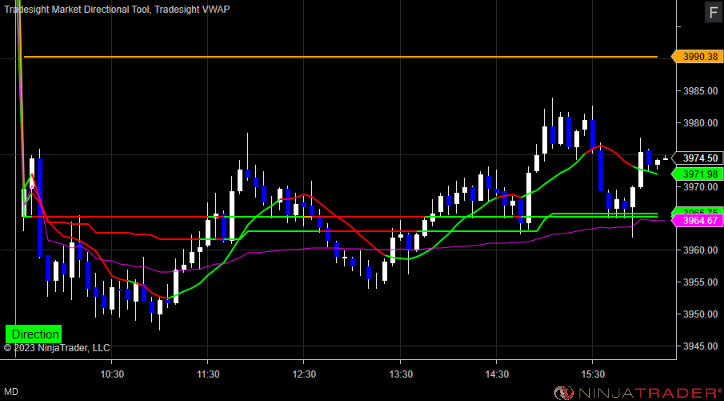
Task: Click the 15:30 time axis label
Action: (x=593, y=373)
